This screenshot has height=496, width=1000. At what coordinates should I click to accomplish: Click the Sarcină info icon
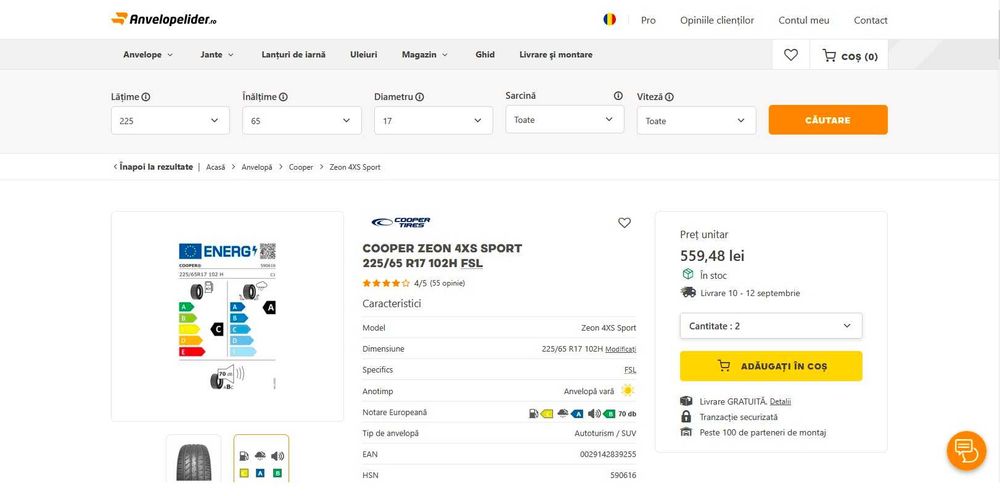coord(618,96)
